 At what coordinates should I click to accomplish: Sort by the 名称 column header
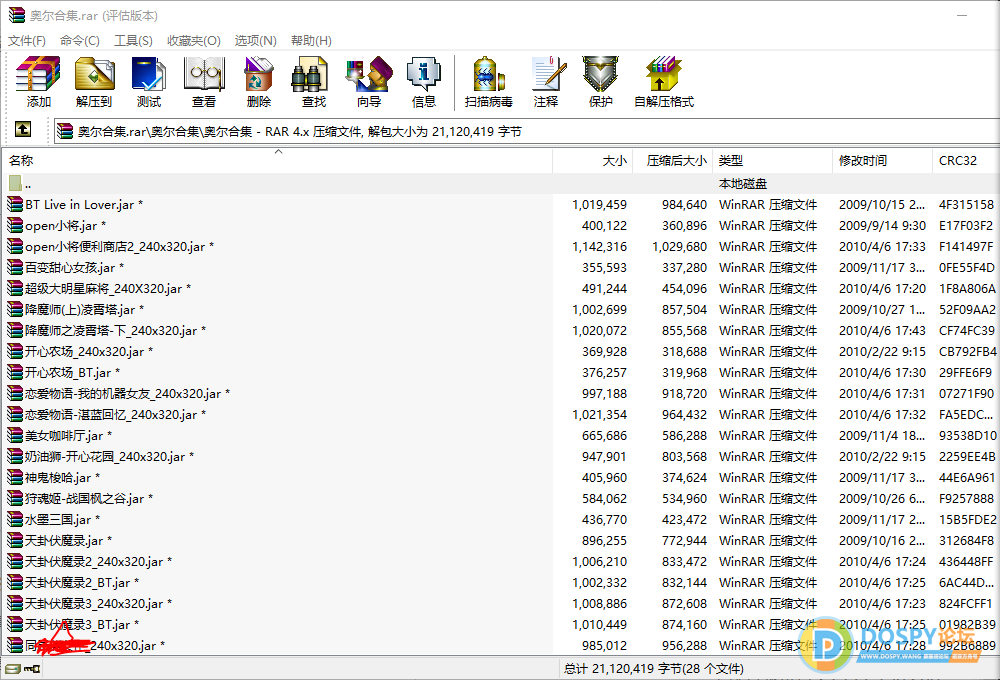(x=277, y=161)
